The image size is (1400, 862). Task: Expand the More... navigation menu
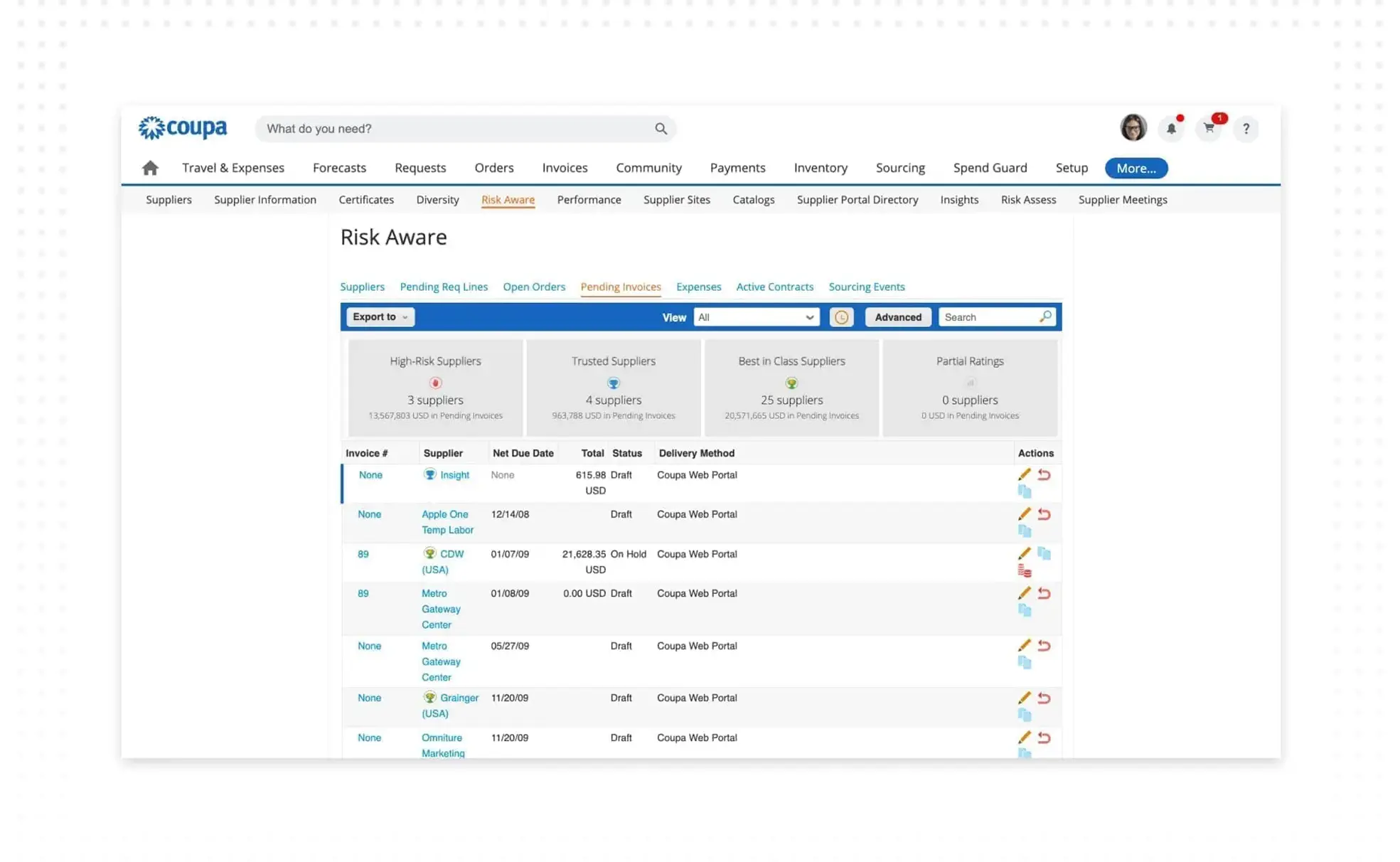click(1135, 168)
